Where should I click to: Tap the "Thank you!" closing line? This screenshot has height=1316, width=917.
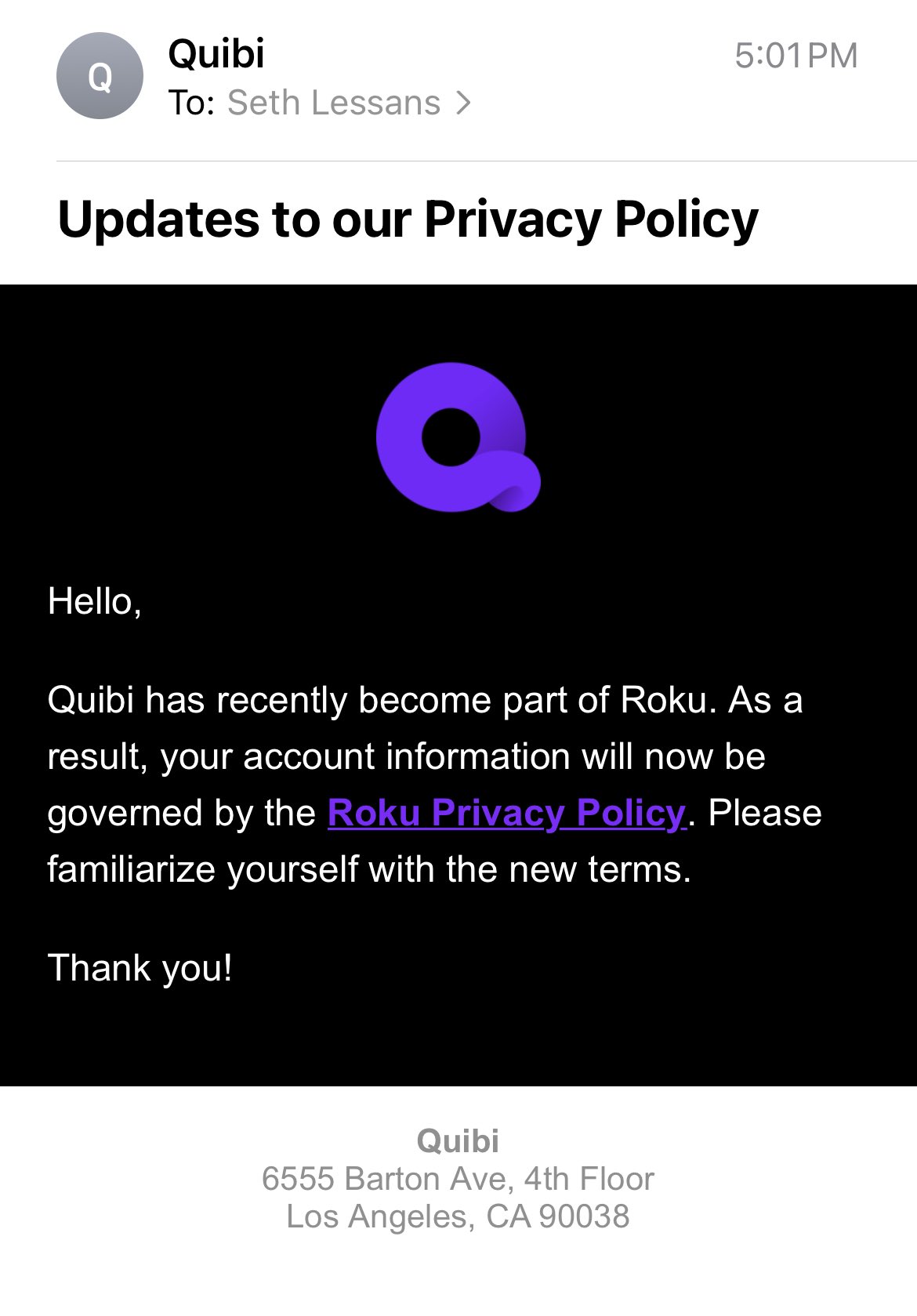140,968
